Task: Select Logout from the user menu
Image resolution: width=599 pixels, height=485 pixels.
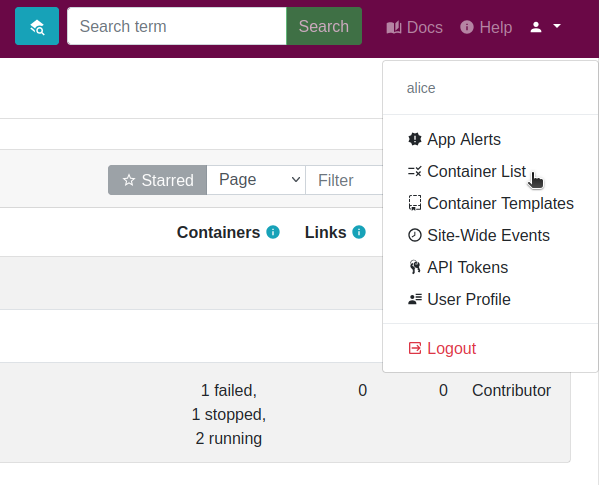Action: point(490,348)
